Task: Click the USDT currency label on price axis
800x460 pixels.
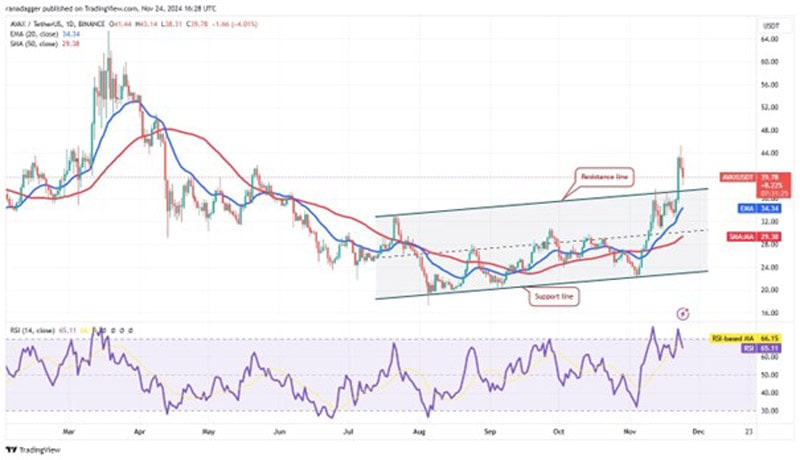Action: (x=770, y=25)
